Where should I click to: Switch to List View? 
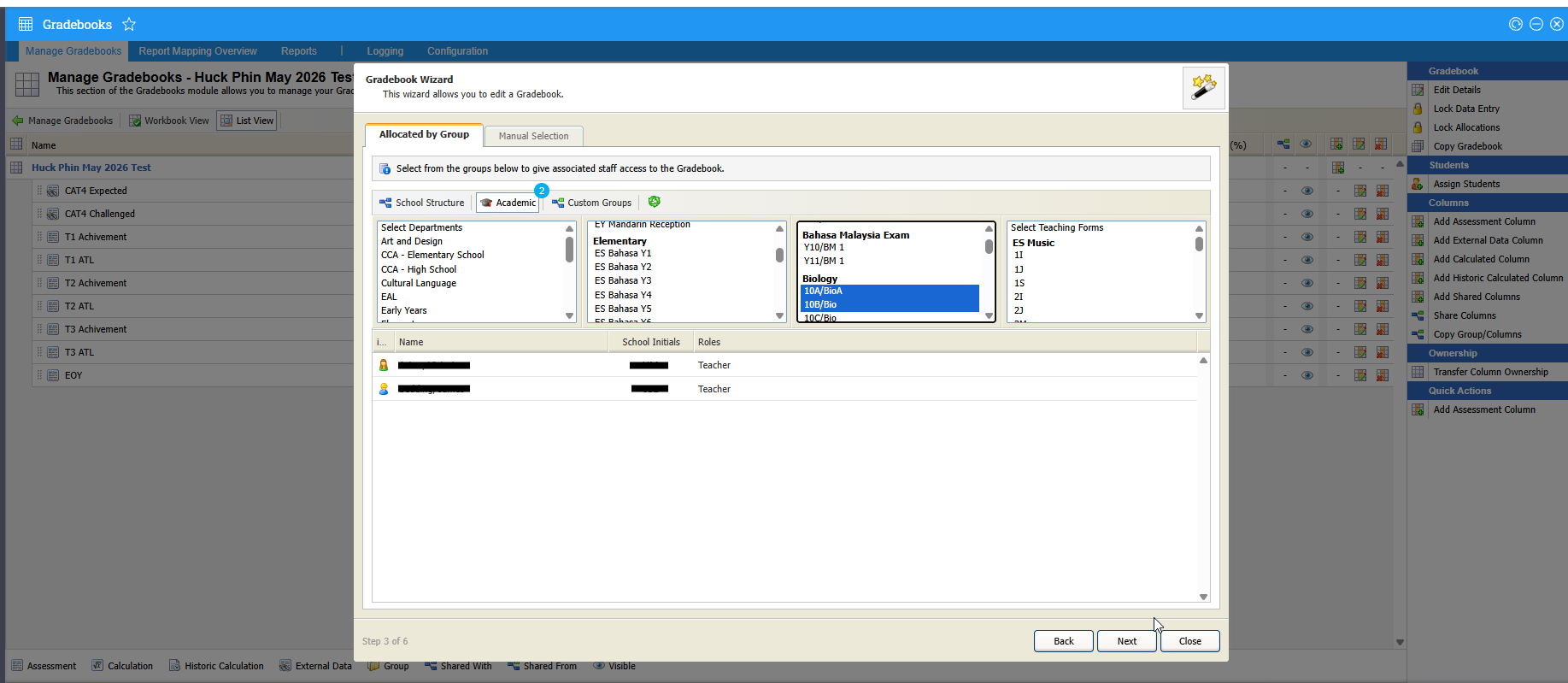(x=247, y=121)
